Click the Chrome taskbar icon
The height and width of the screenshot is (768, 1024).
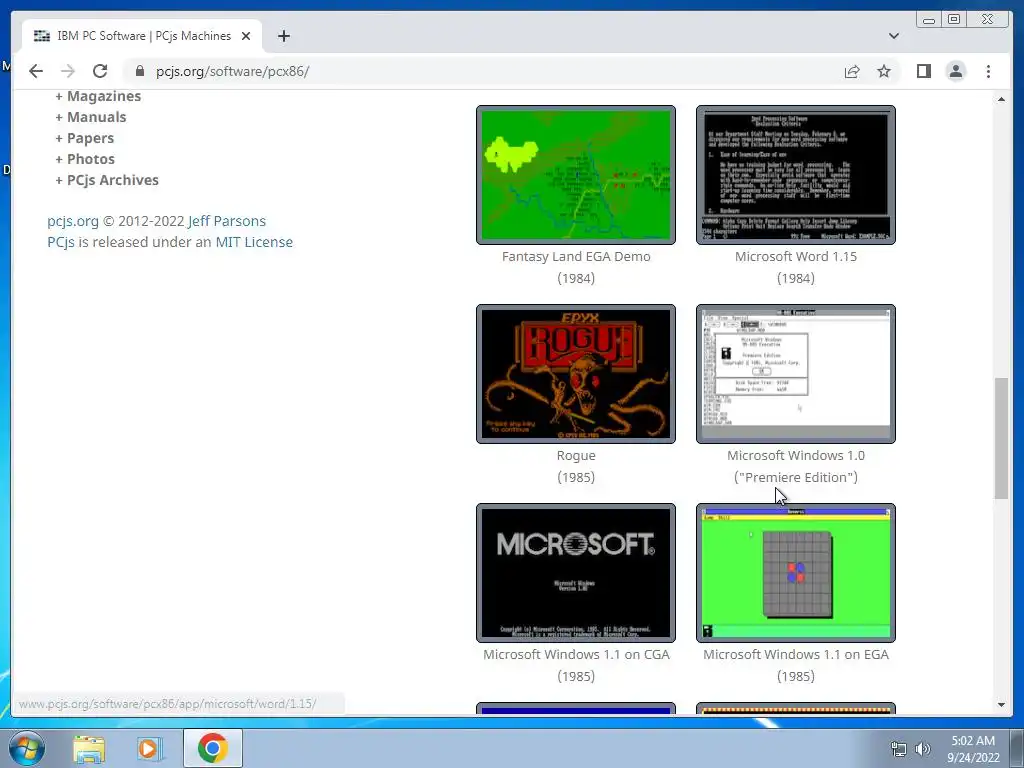tap(212, 748)
